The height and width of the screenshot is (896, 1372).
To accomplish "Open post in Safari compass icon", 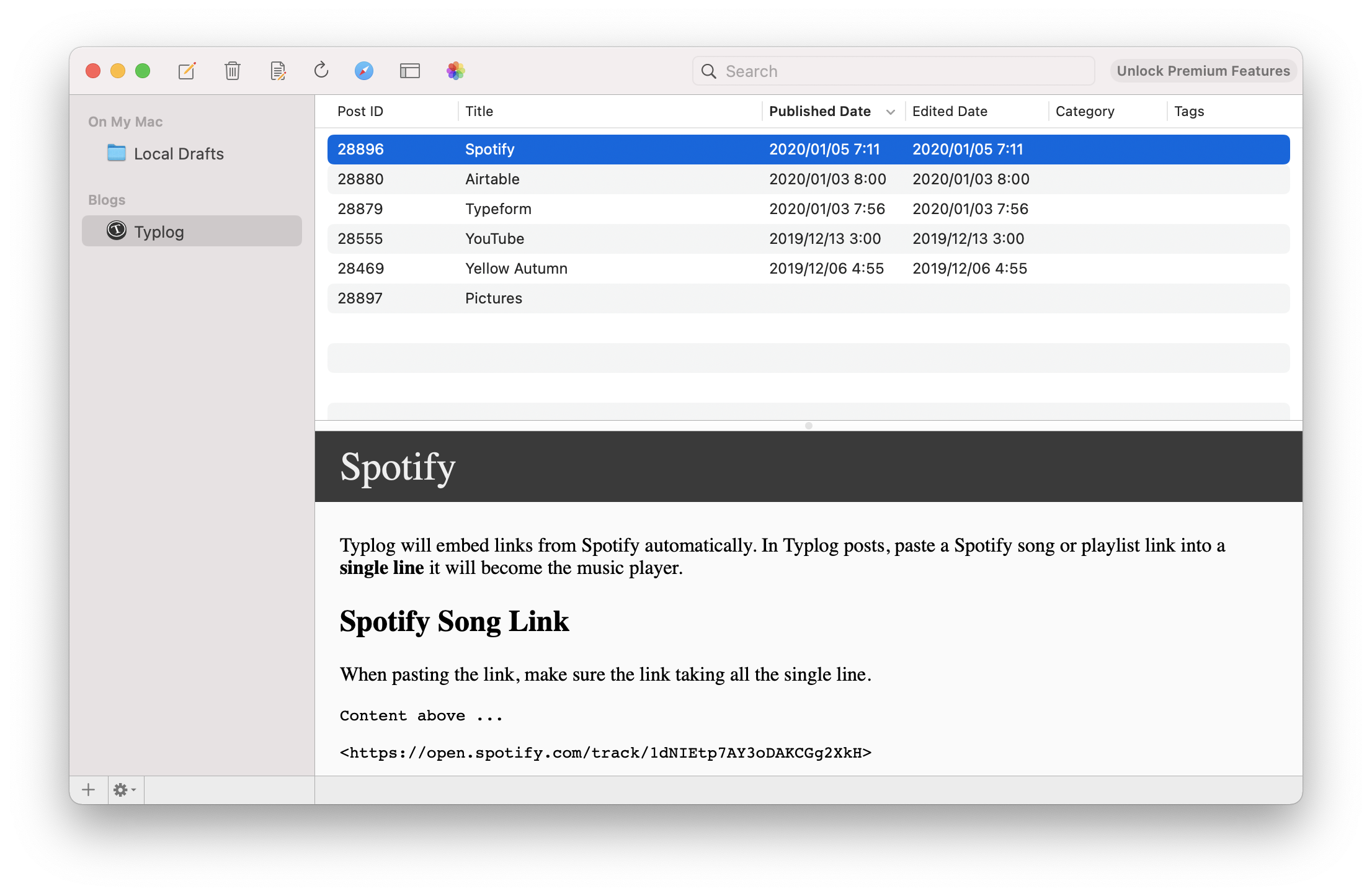I will point(364,71).
